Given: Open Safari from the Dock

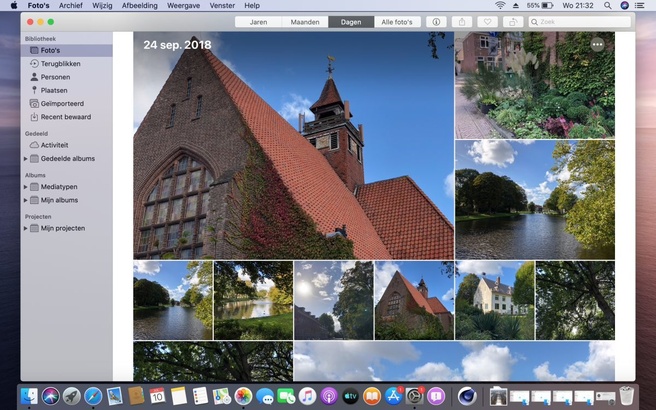Looking at the screenshot, I should (x=93, y=396).
